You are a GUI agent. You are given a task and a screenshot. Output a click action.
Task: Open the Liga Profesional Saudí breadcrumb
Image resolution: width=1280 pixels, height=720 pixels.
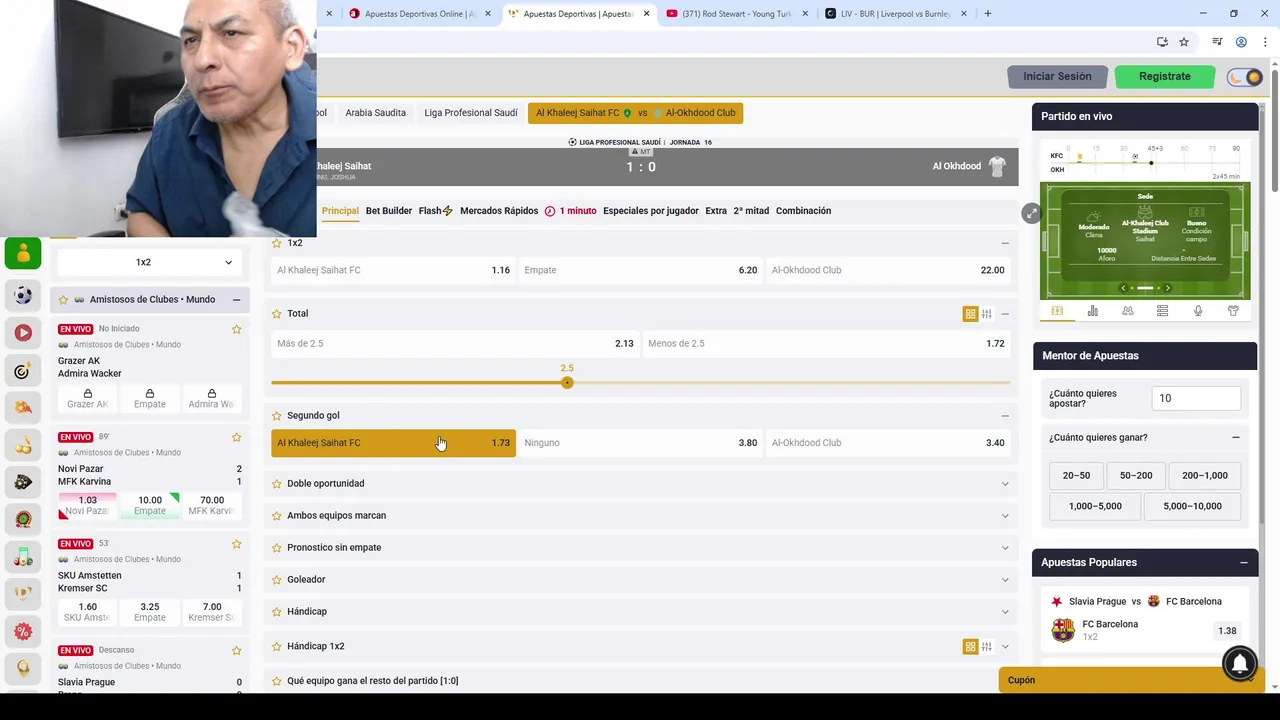470,113
